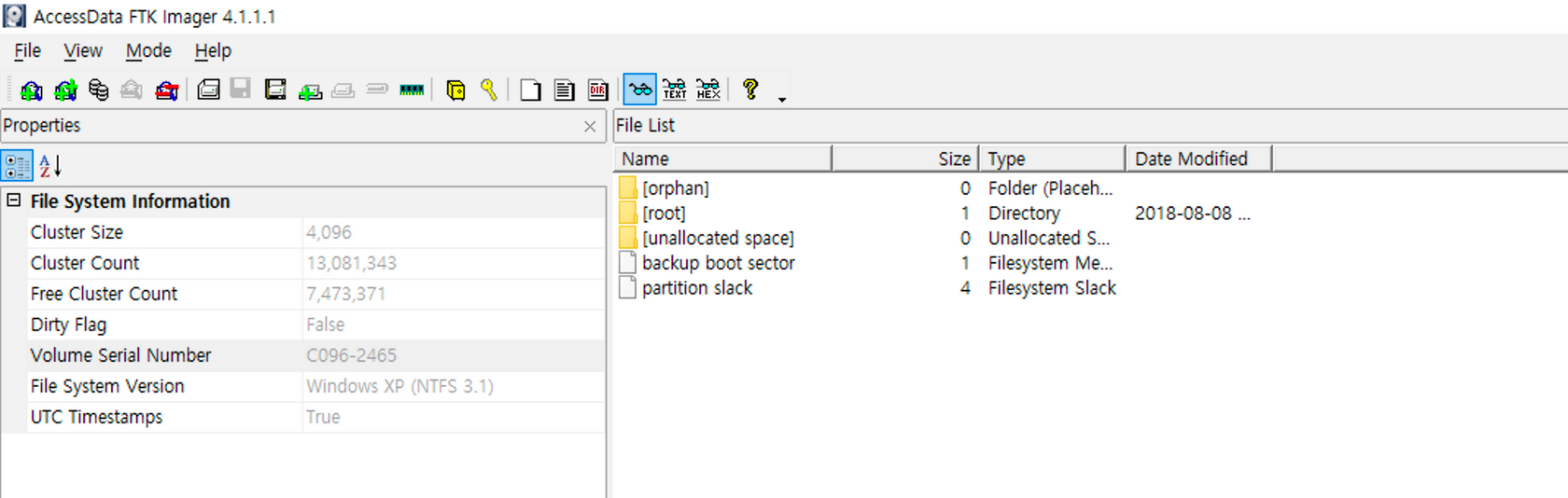Toggle automatic file-type view glasses icon

coord(640,90)
